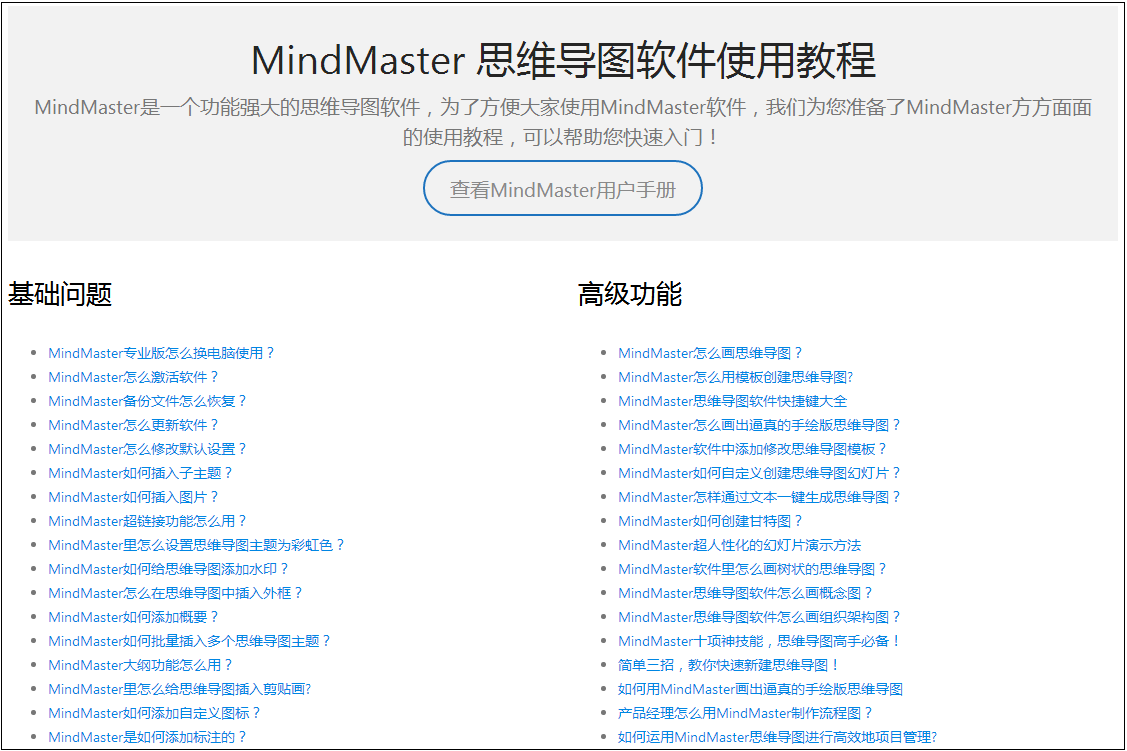Select the 基础问题 section heading

coord(60,294)
